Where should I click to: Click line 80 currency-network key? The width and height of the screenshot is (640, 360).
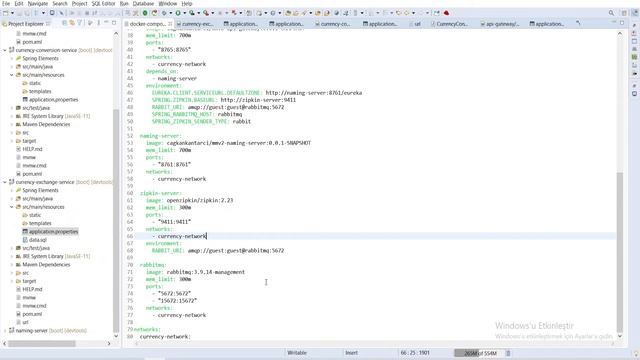165,337
